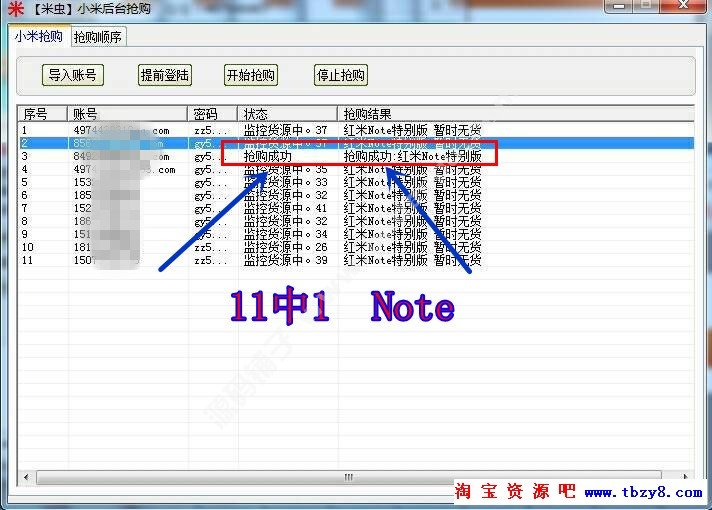Click the 抢购成功 status cell in row 3
This screenshot has width=712, height=510.
tap(267, 157)
